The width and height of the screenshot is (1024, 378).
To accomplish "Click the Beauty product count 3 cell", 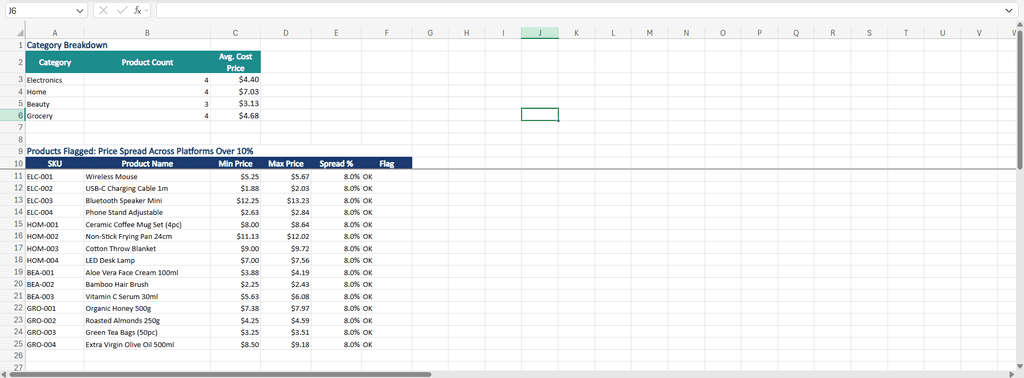I will coord(147,104).
